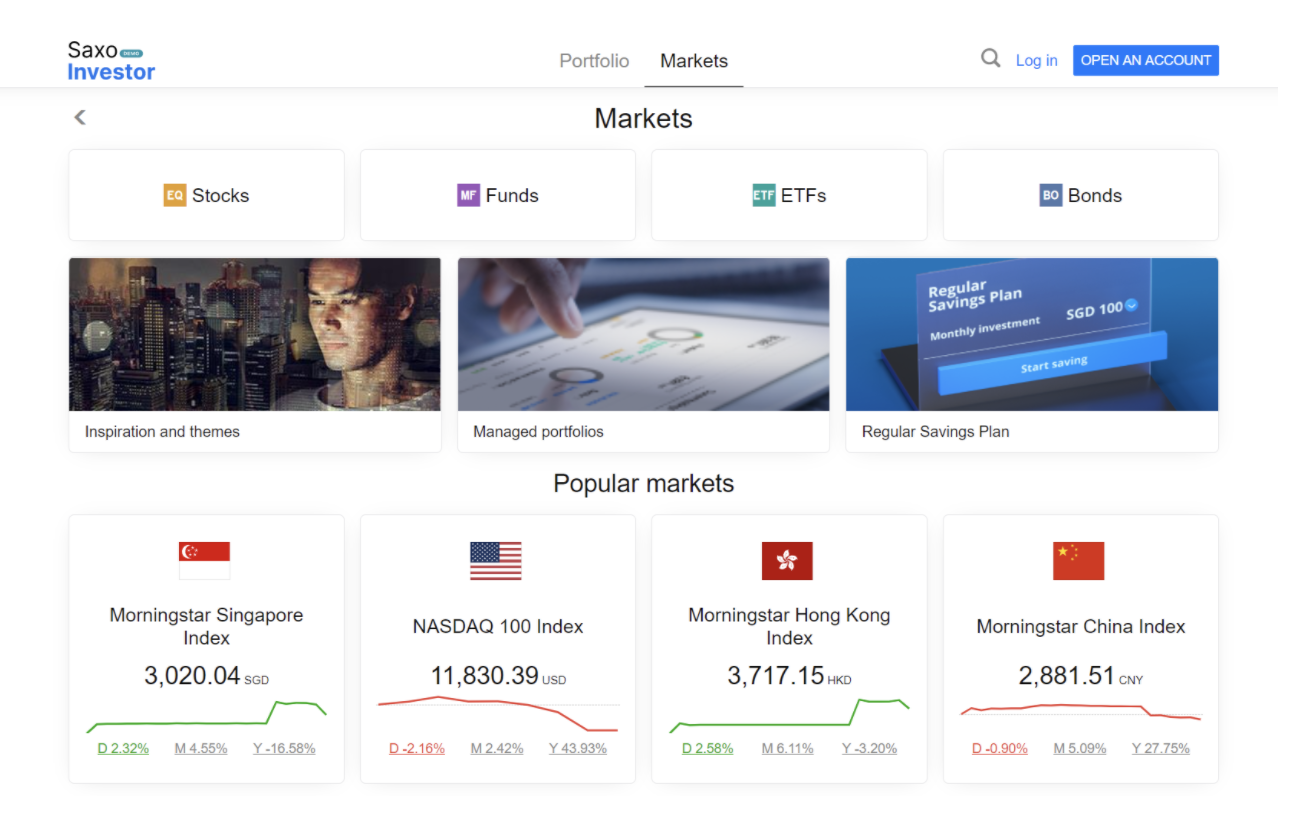The height and width of the screenshot is (822, 1294).
Task: Click the EQ Stocks icon
Action: [x=175, y=195]
